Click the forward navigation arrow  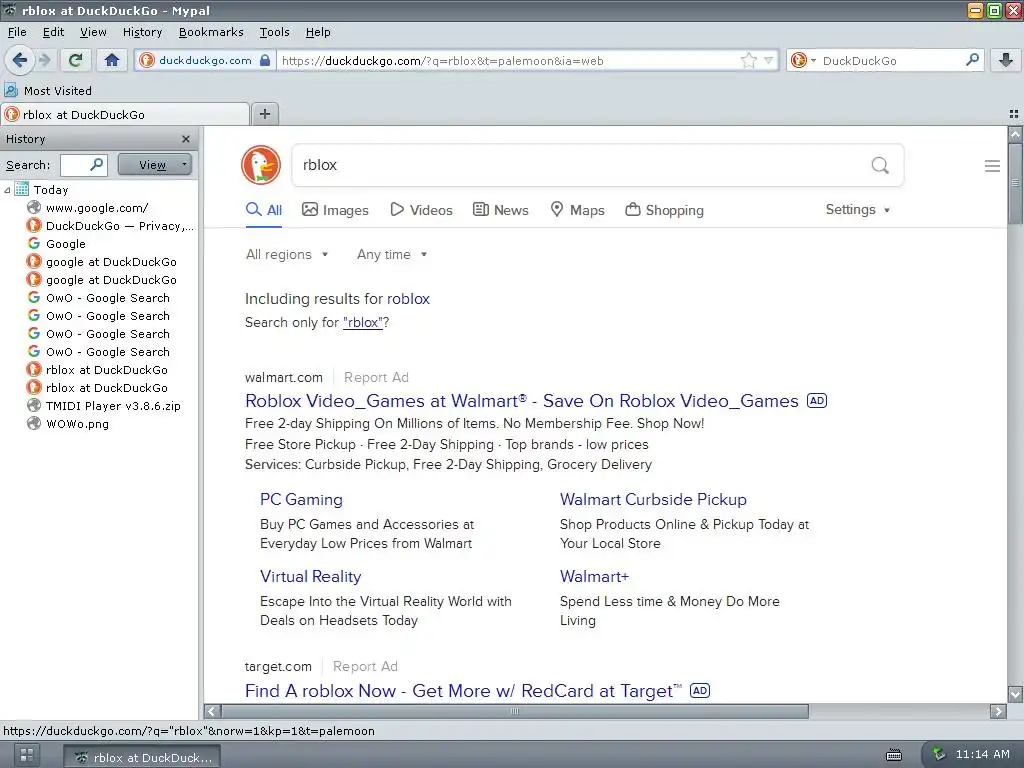(45, 61)
